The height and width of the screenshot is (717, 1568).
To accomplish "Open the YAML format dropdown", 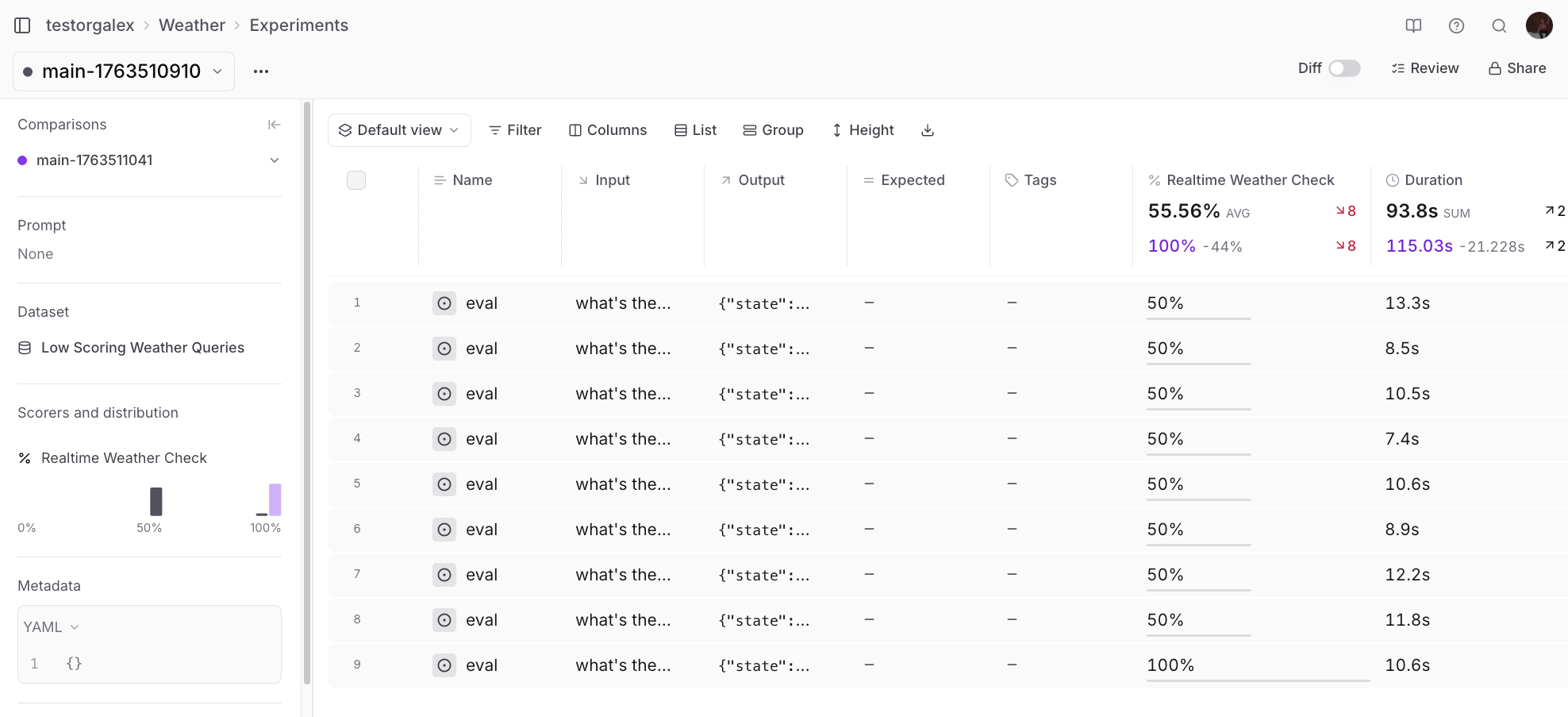I will coord(52,627).
